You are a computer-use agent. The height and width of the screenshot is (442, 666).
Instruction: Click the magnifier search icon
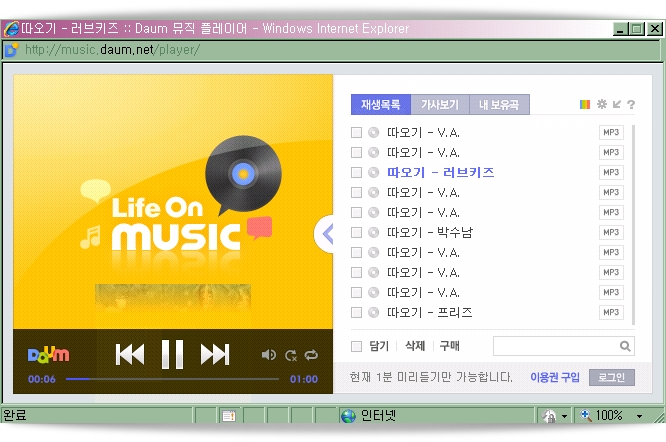[x=625, y=346]
